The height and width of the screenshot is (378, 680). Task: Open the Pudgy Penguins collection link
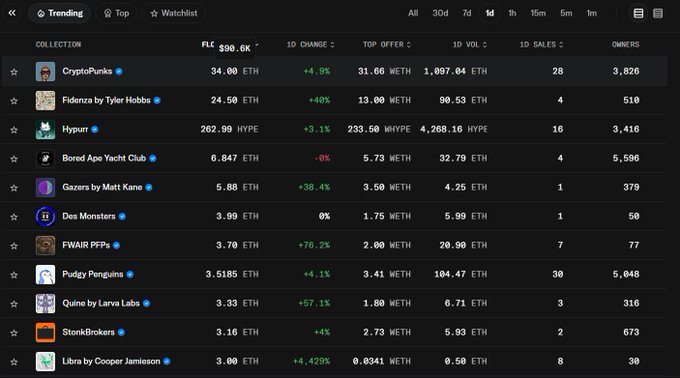(93, 274)
